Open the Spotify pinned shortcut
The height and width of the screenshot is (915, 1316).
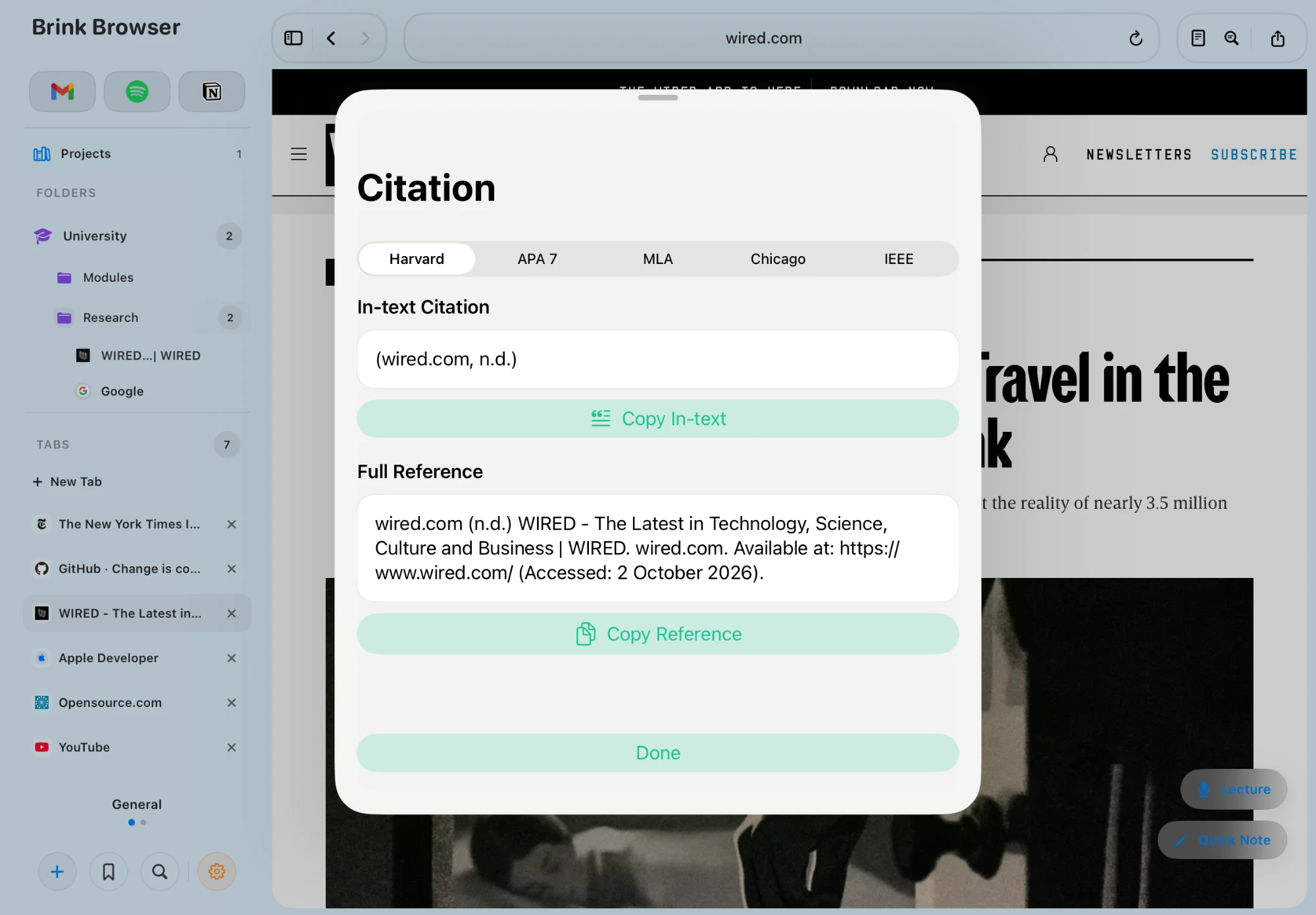point(137,91)
